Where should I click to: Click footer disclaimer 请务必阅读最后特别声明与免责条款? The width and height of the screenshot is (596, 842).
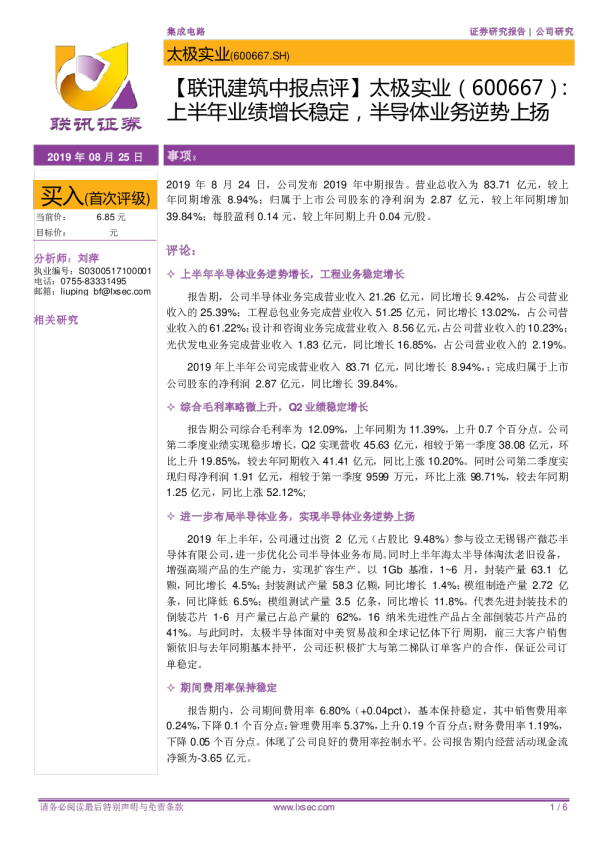112,807
